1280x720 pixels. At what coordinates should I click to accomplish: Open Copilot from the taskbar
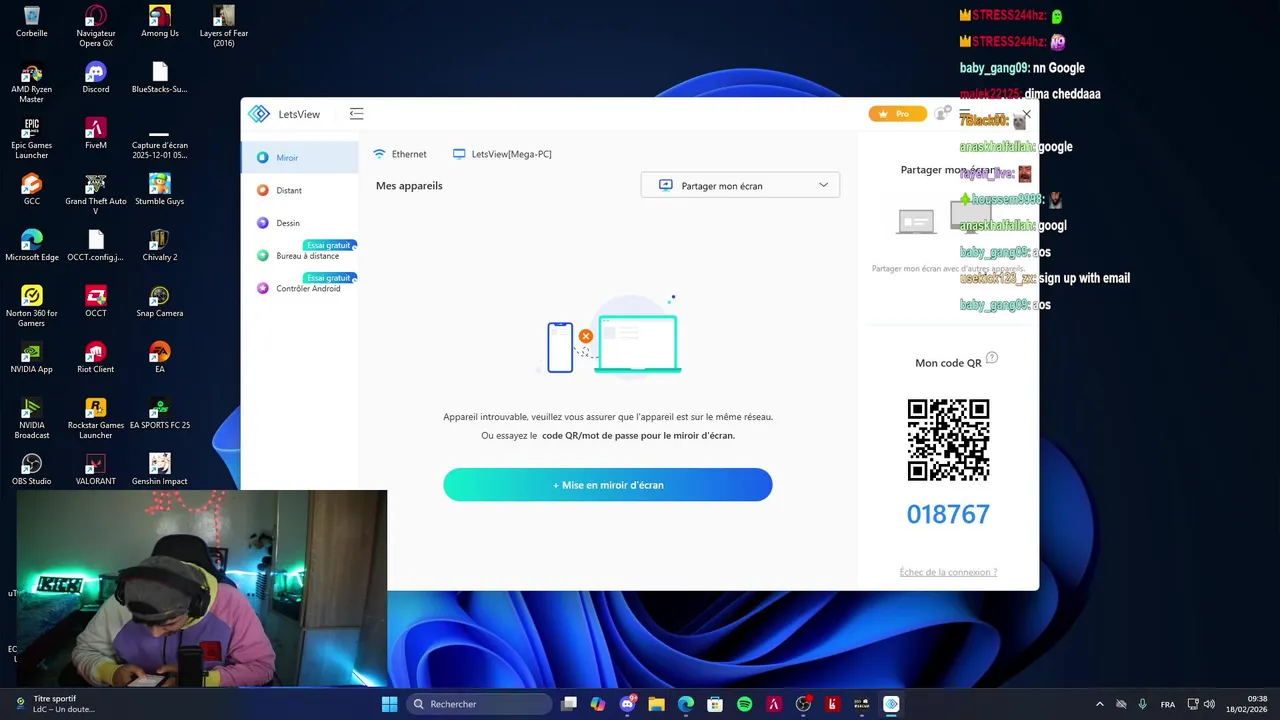point(598,704)
